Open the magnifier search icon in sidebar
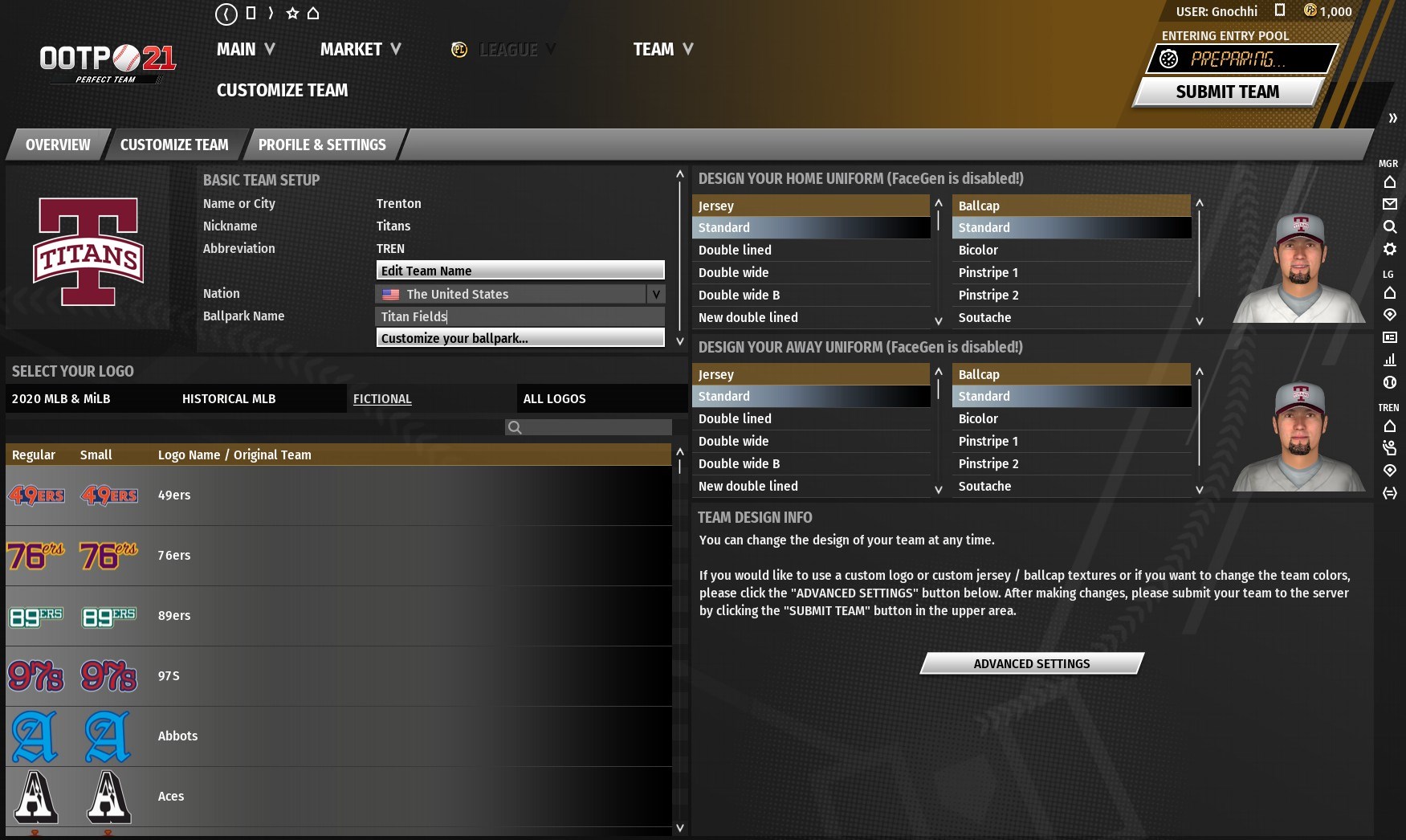The image size is (1406, 840). click(x=1390, y=227)
